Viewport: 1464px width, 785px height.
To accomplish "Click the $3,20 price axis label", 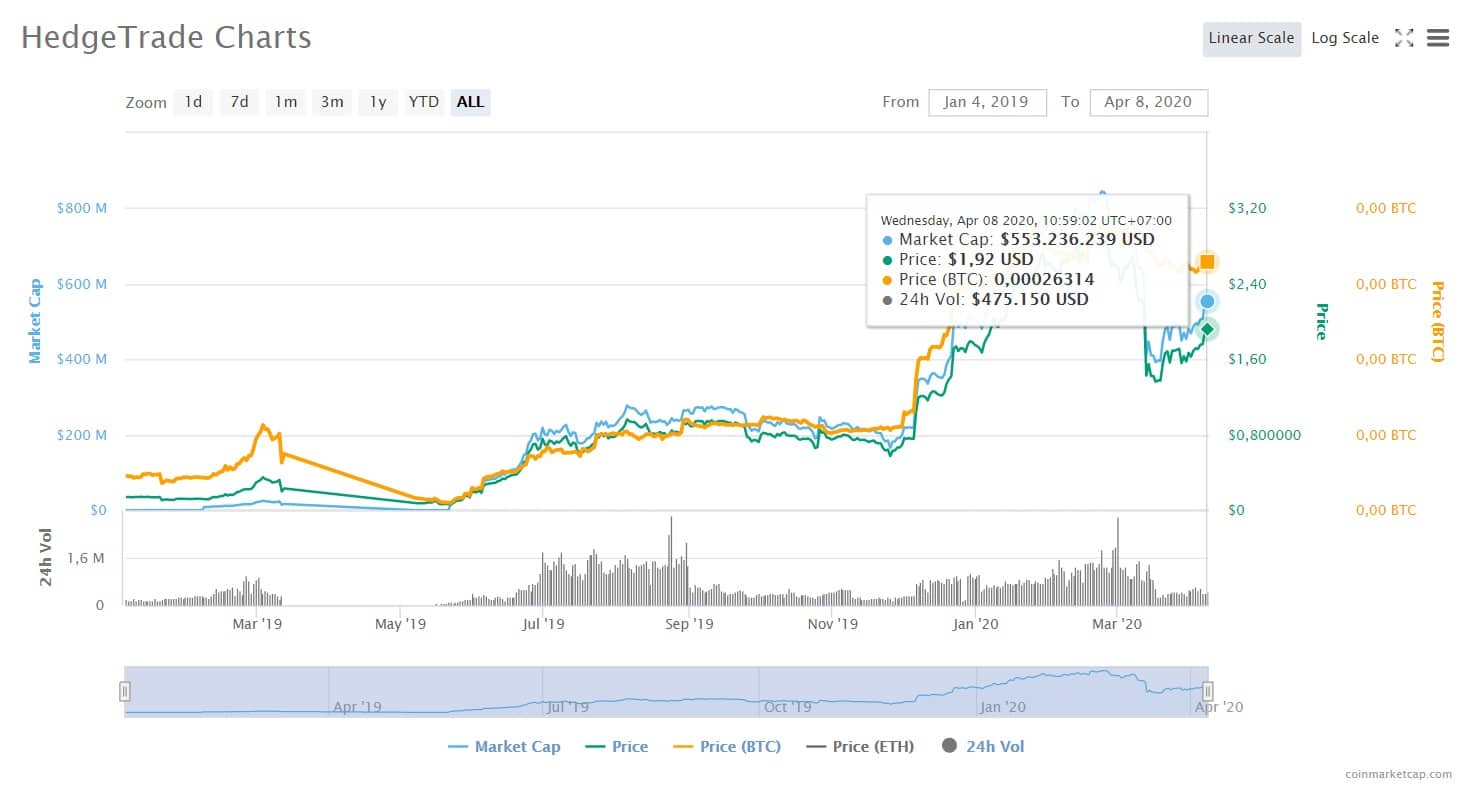I will click(x=1247, y=208).
